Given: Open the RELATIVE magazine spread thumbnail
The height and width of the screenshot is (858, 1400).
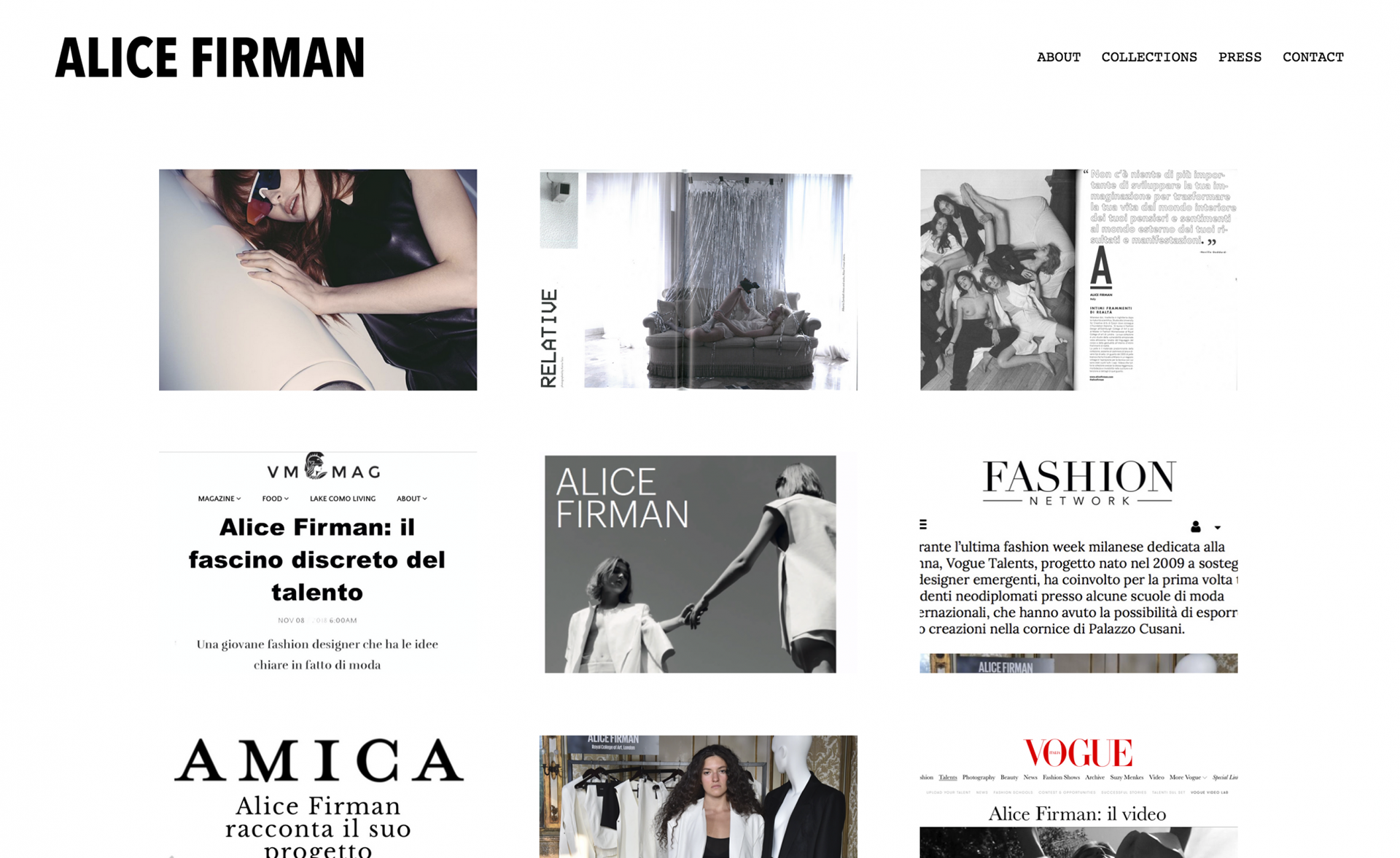Looking at the screenshot, I should coord(699,280).
